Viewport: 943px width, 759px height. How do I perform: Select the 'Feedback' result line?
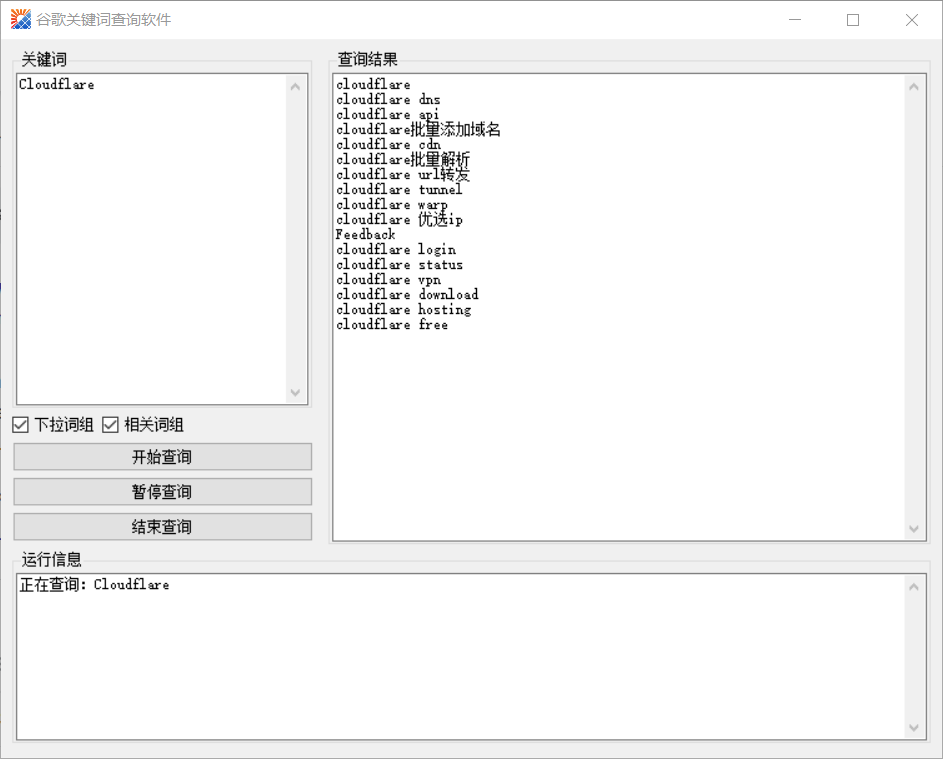click(366, 235)
